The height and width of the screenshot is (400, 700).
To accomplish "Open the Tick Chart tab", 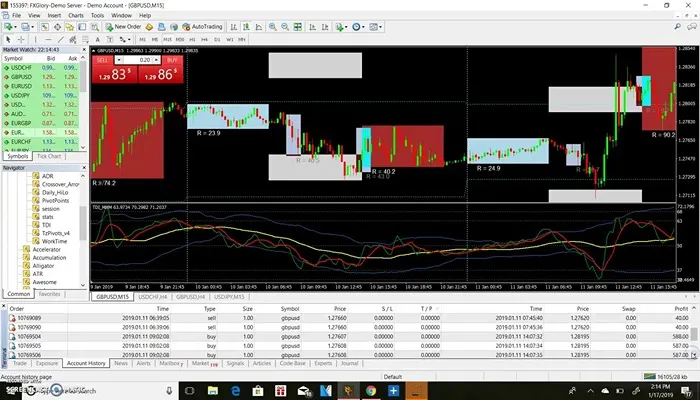I will (49, 156).
